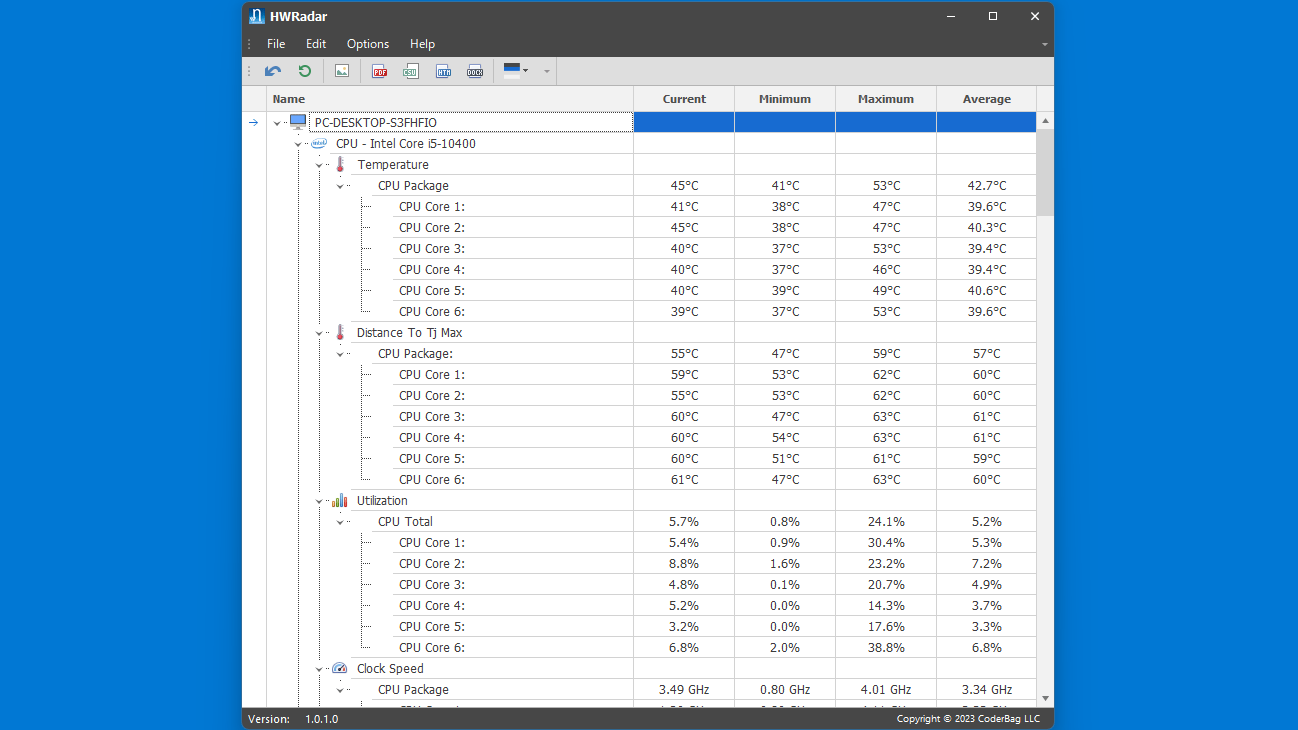This screenshot has height=730, width=1298.
Task: Collapse the Clock Speed group
Action: (319, 669)
